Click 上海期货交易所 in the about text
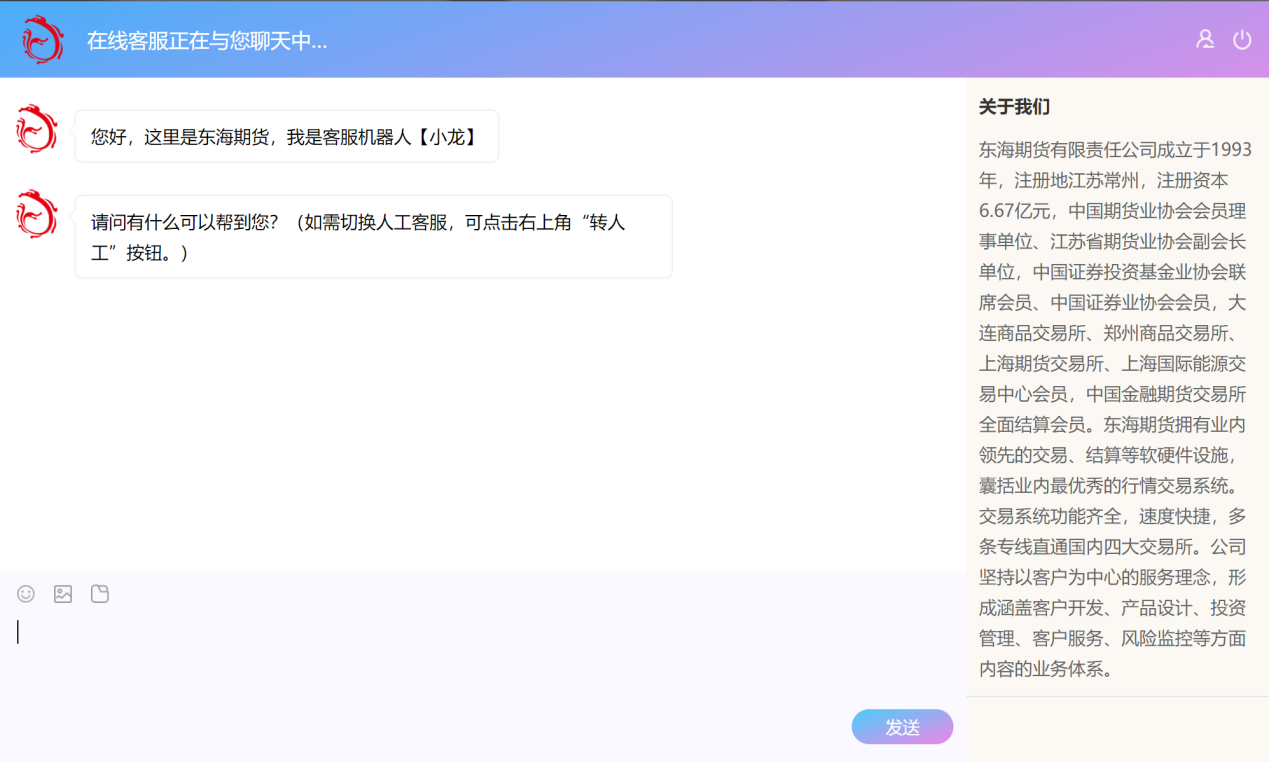Image resolution: width=1269 pixels, height=762 pixels. click(1041, 363)
